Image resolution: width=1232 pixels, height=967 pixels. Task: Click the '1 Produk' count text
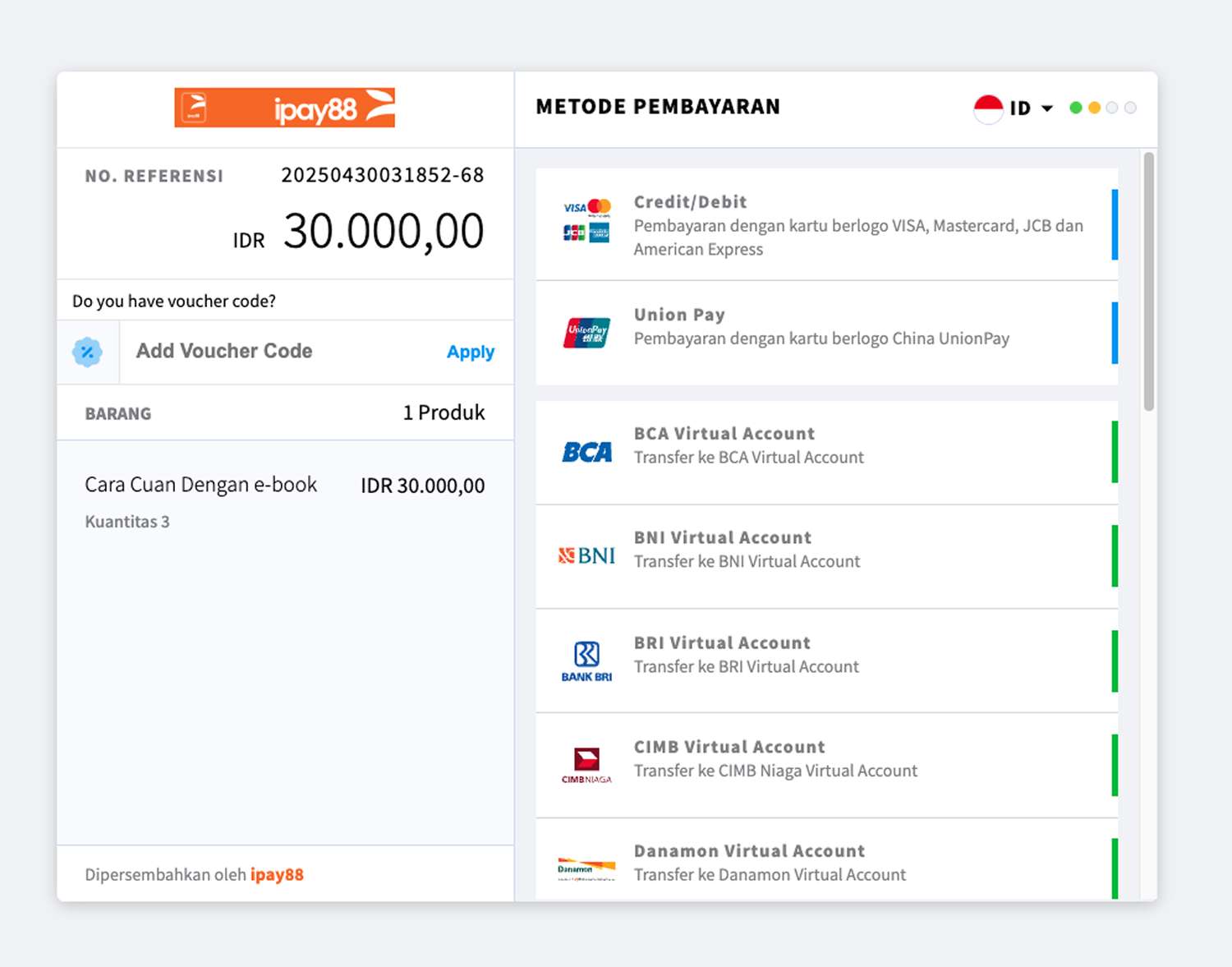click(444, 412)
